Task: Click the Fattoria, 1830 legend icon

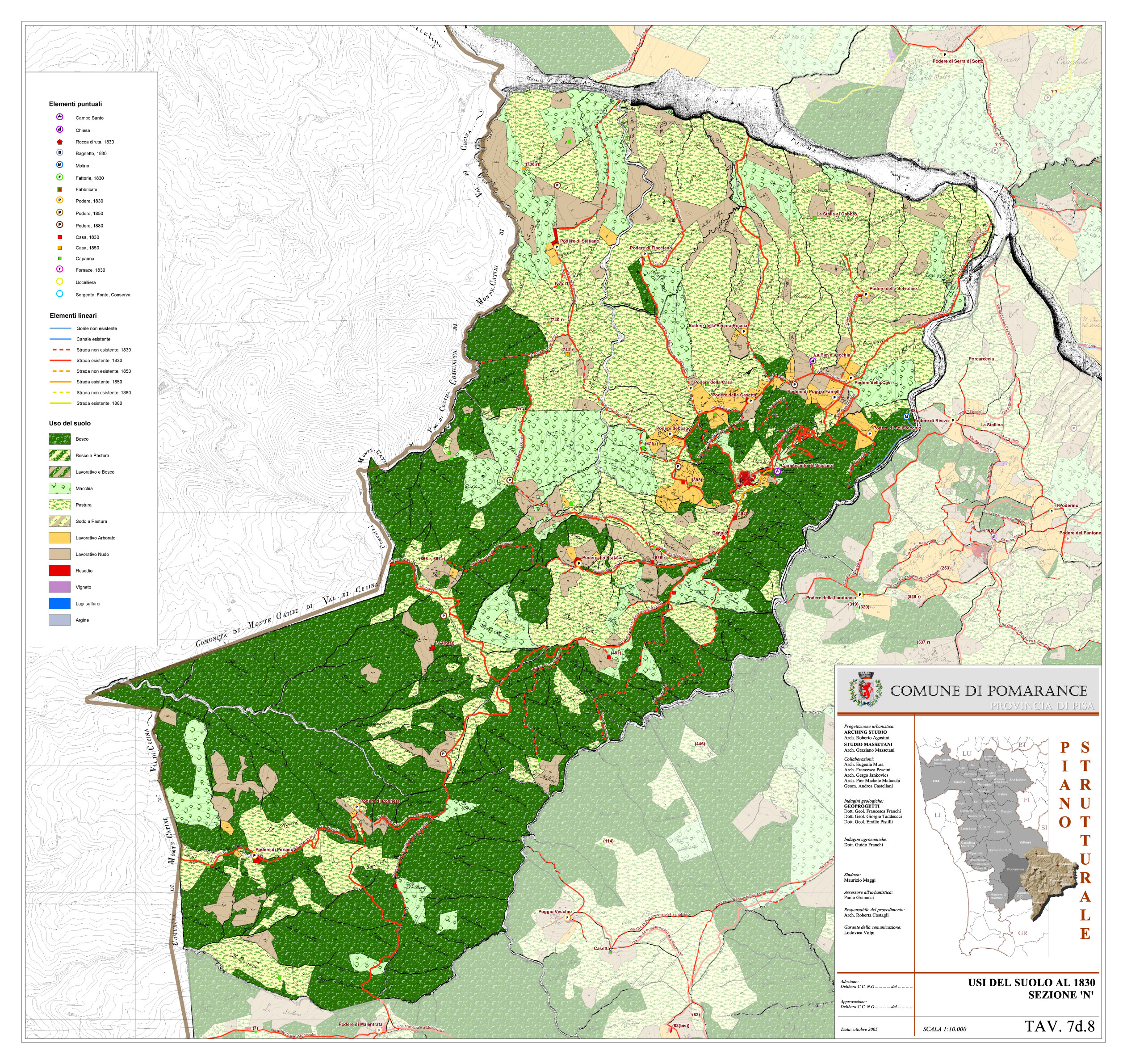Action: pos(59,177)
